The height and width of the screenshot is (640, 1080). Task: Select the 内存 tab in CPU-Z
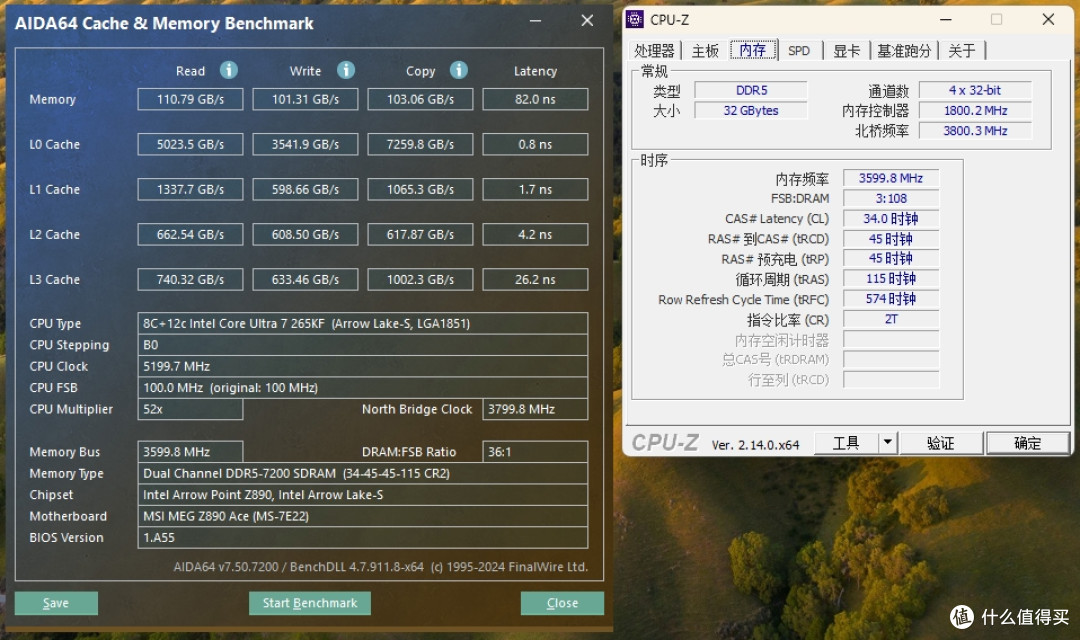point(753,50)
